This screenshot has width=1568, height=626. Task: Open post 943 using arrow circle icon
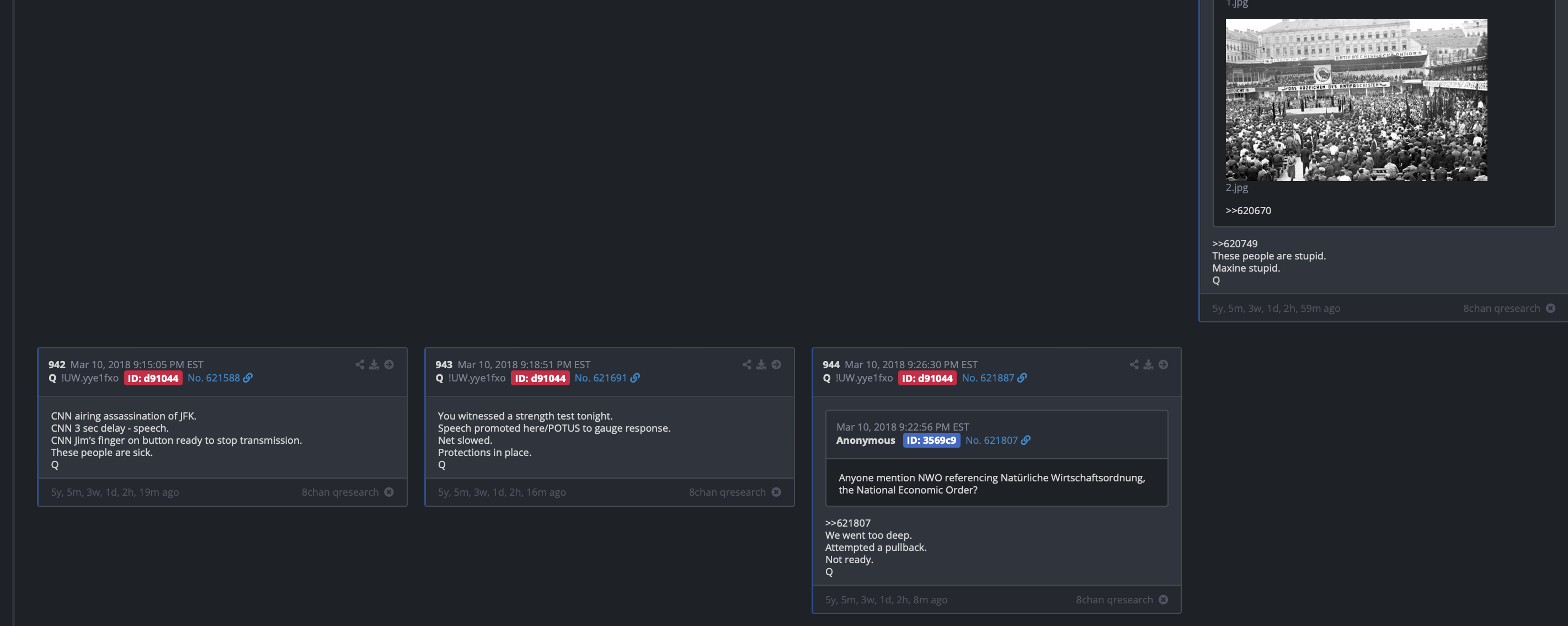776,364
